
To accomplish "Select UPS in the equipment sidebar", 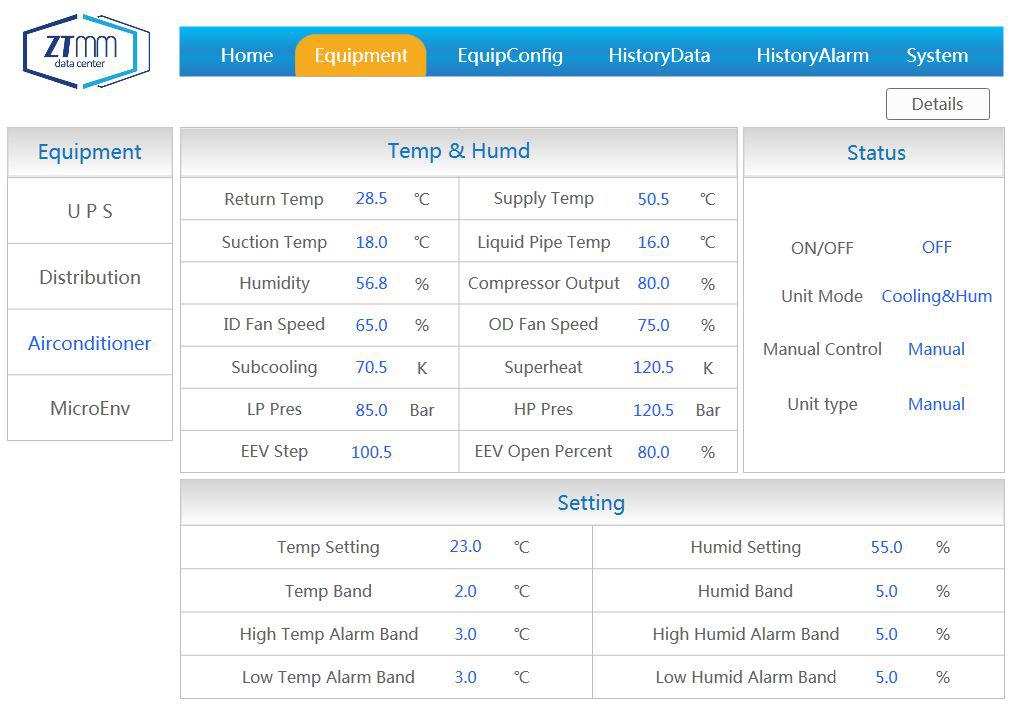I will [x=90, y=211].
